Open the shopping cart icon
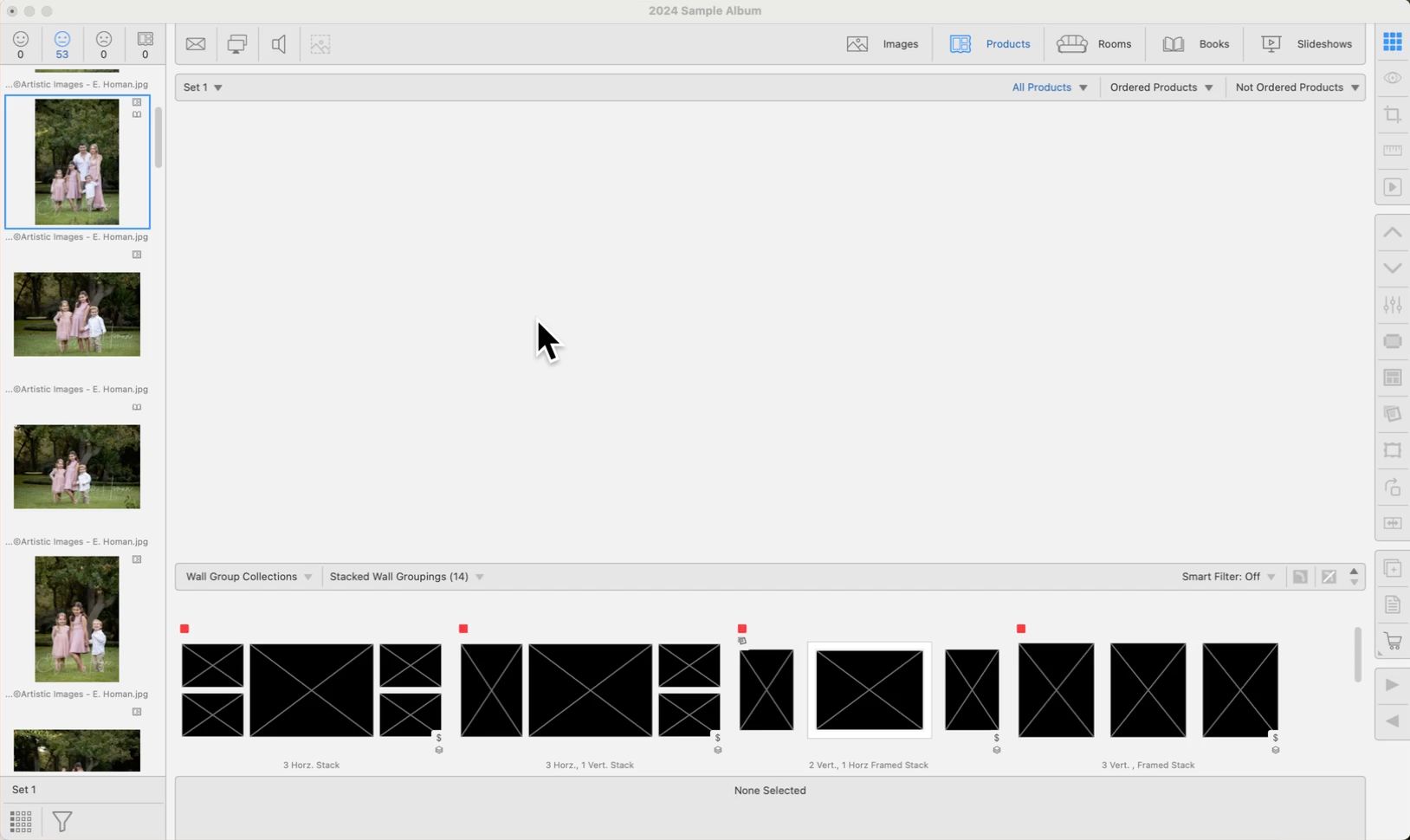The image size is (1410, 840). tap(1392, 642)
